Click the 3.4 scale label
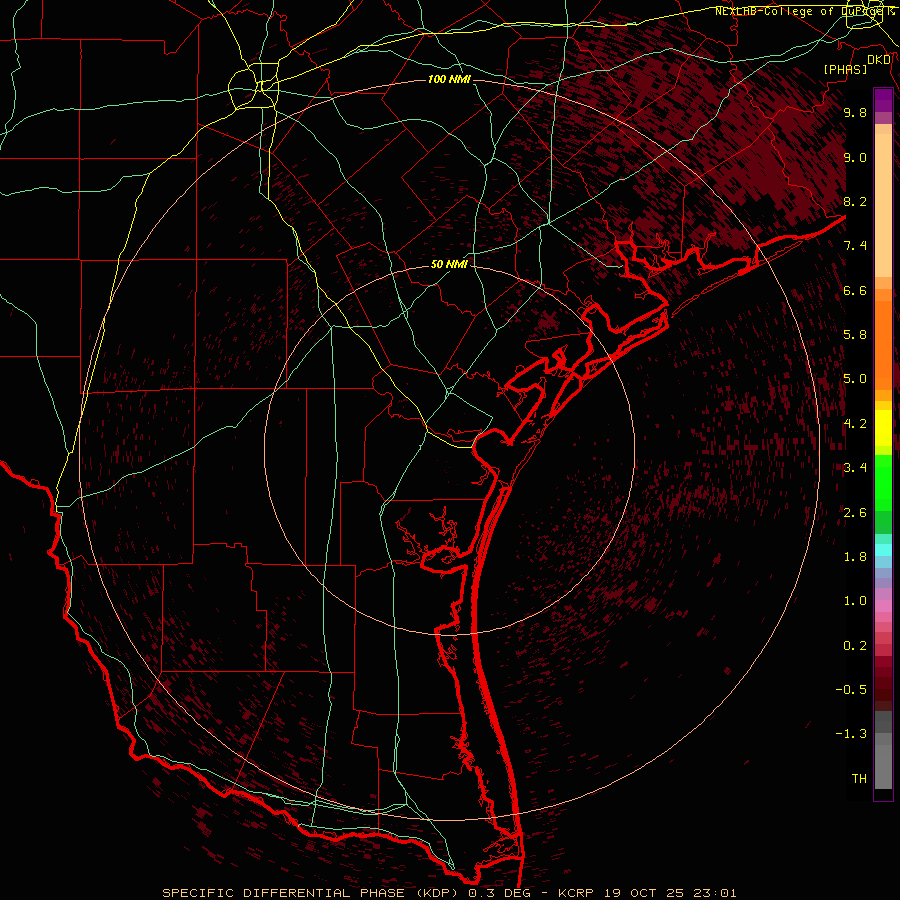The image size is (900, 900). pyautogui.click(x=855, y=468)
